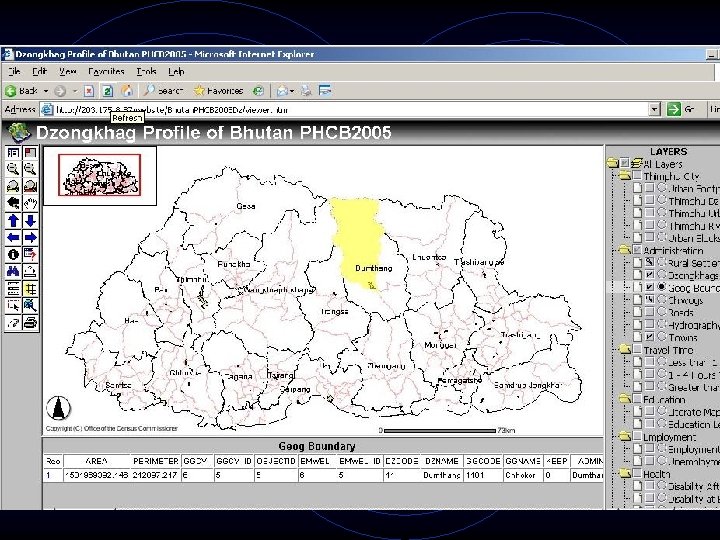The image size is (720, 540).
Task: Collapse the Thimphu City folder
Action: pos(624,176)
